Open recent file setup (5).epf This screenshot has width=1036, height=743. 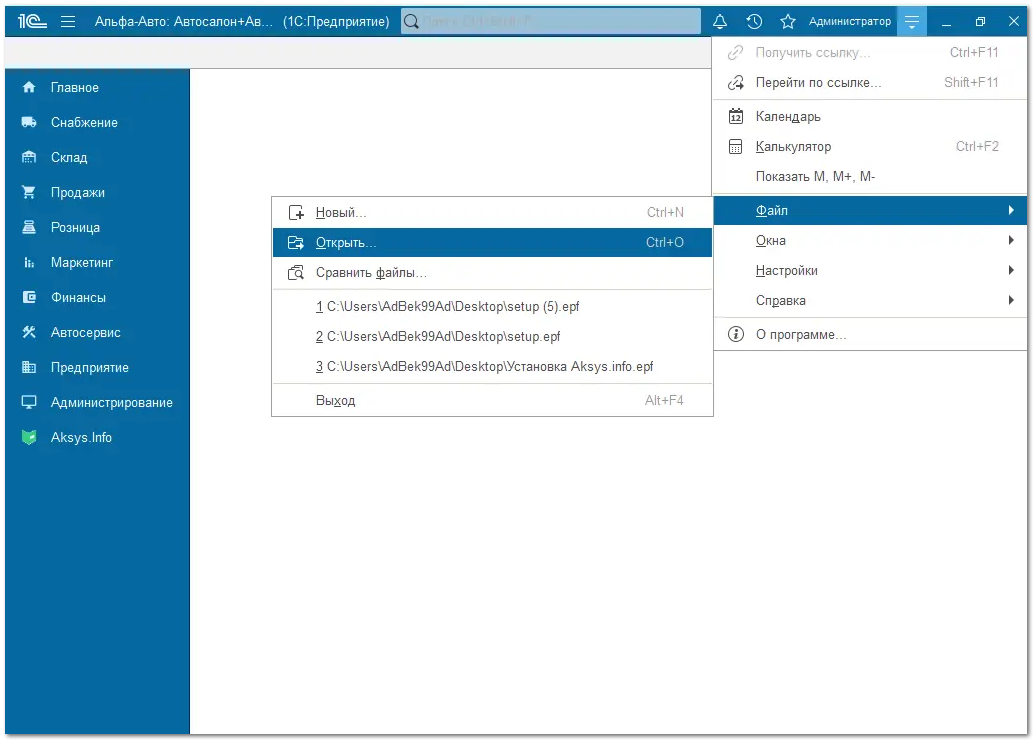coord(492,306)
